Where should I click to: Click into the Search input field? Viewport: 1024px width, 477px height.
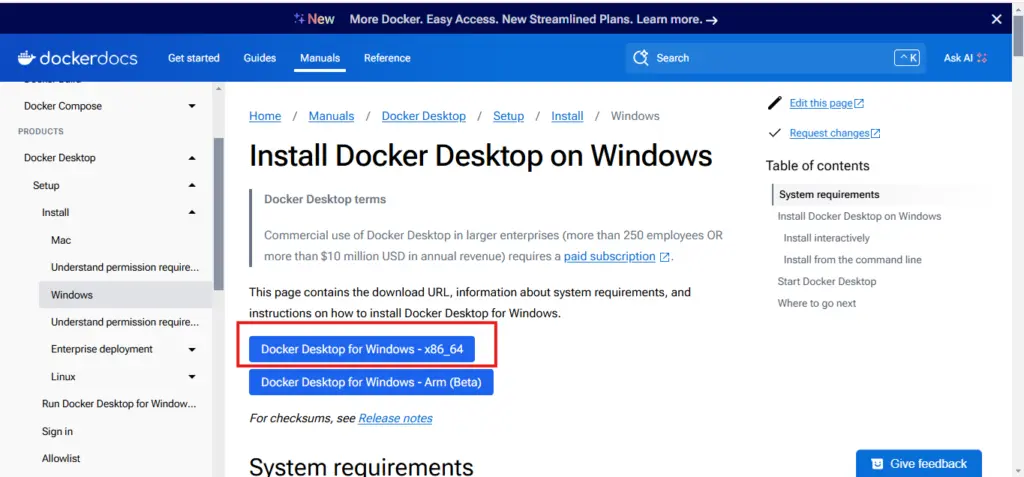[760, 58]
